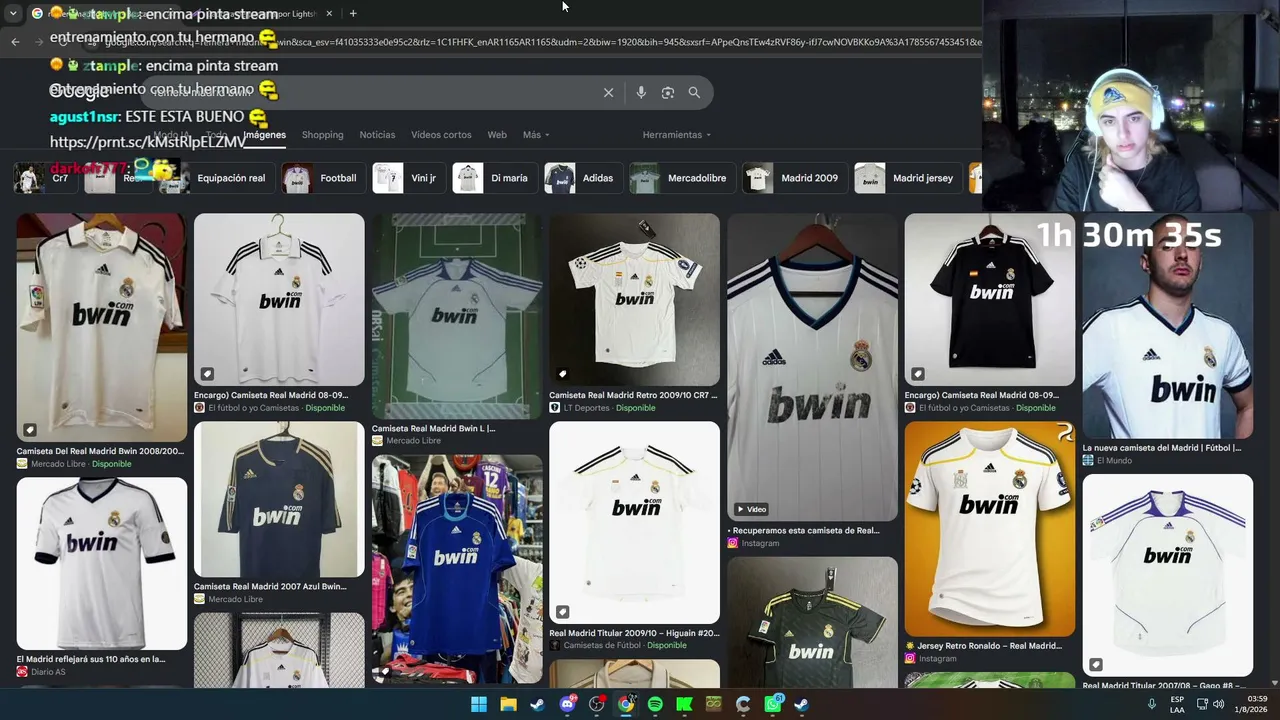Open the network status tray icon
This screenshot has height=720, width=1280.
click(1201, 704)
